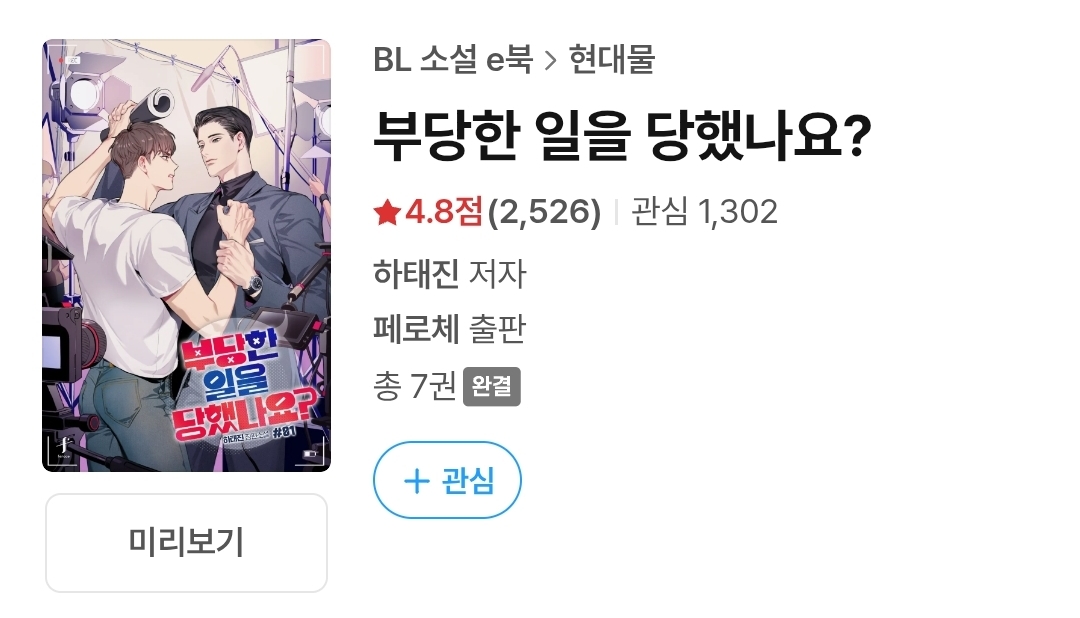Click the 완결 completed badge
1080x618 pixels.
click(491, 387)
